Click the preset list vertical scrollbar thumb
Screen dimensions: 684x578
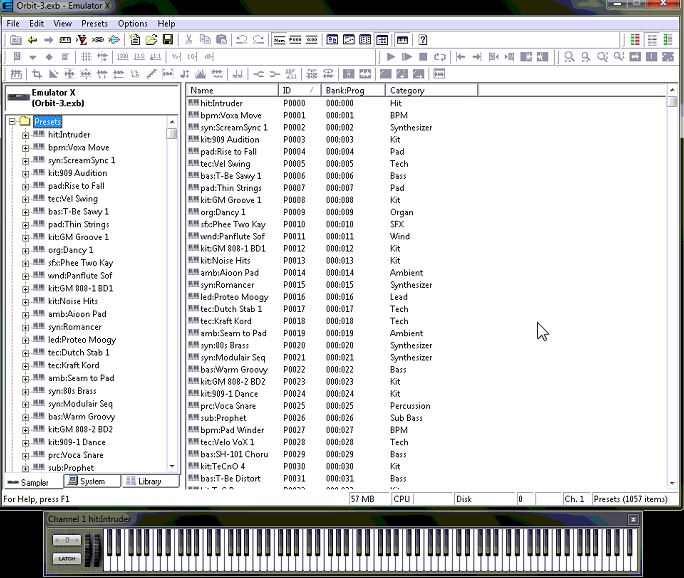point(672,102)
